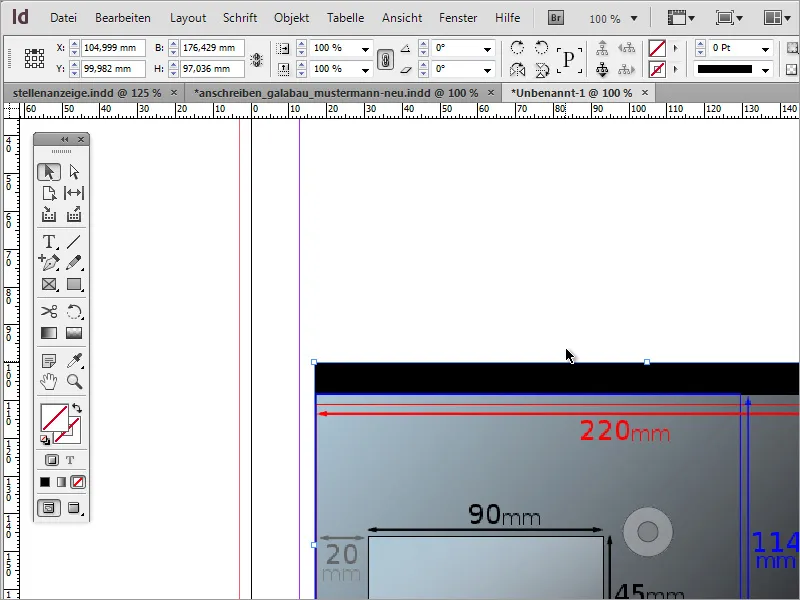
Task: Switch to Normal view mode
Action: (49, 508)
